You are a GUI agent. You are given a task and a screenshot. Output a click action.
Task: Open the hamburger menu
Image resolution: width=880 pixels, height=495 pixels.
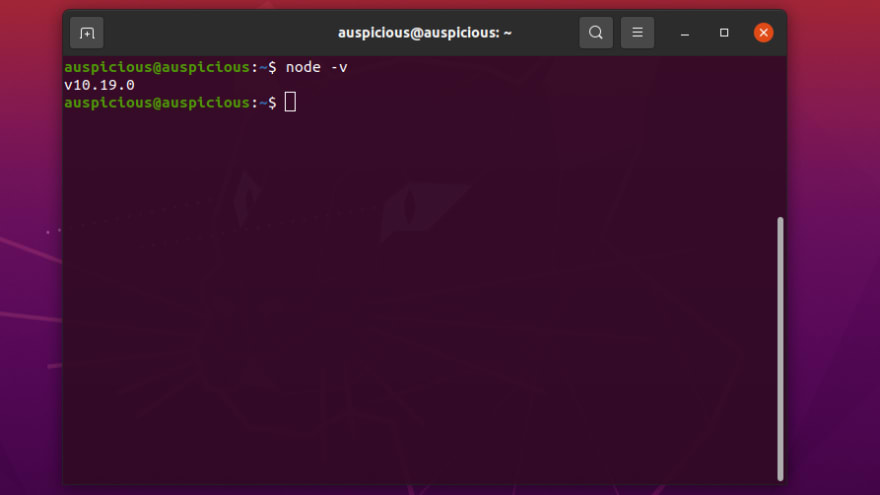point(637,33)
